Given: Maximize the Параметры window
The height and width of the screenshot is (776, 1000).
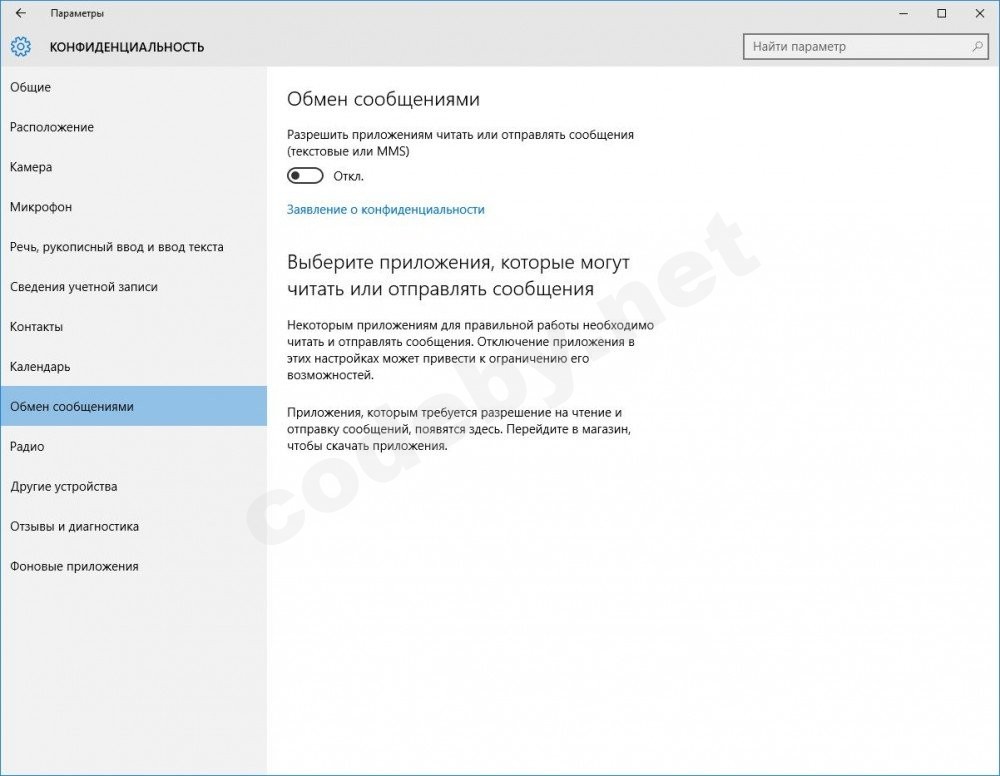Looking at the screenshot, I should click(x=941, y=13).
